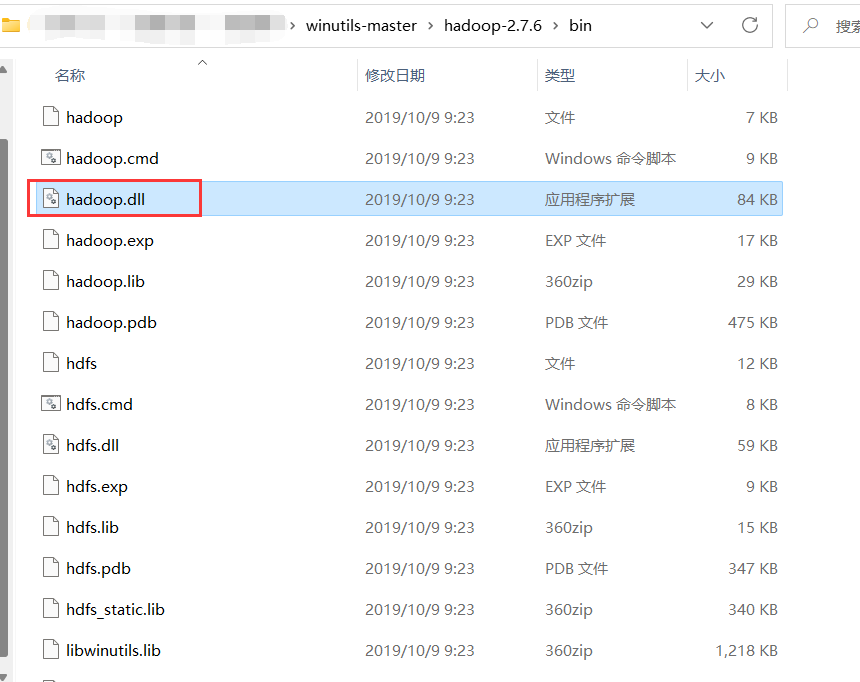This screenshot has width=860, height=682.
Task: Click the sort arrow above 名称
Action: click(202, 63)
